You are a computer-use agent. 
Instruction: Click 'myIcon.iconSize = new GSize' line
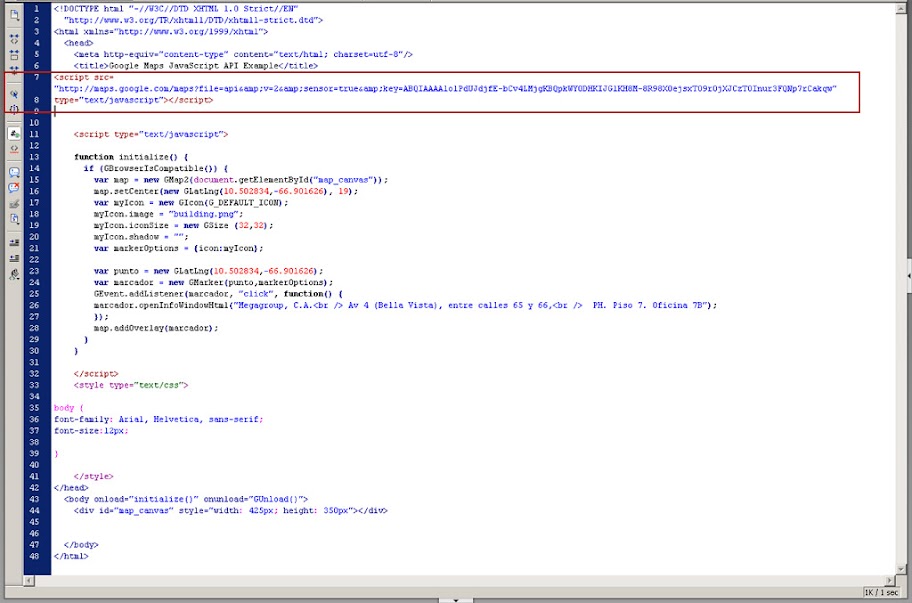coord(183,226)
